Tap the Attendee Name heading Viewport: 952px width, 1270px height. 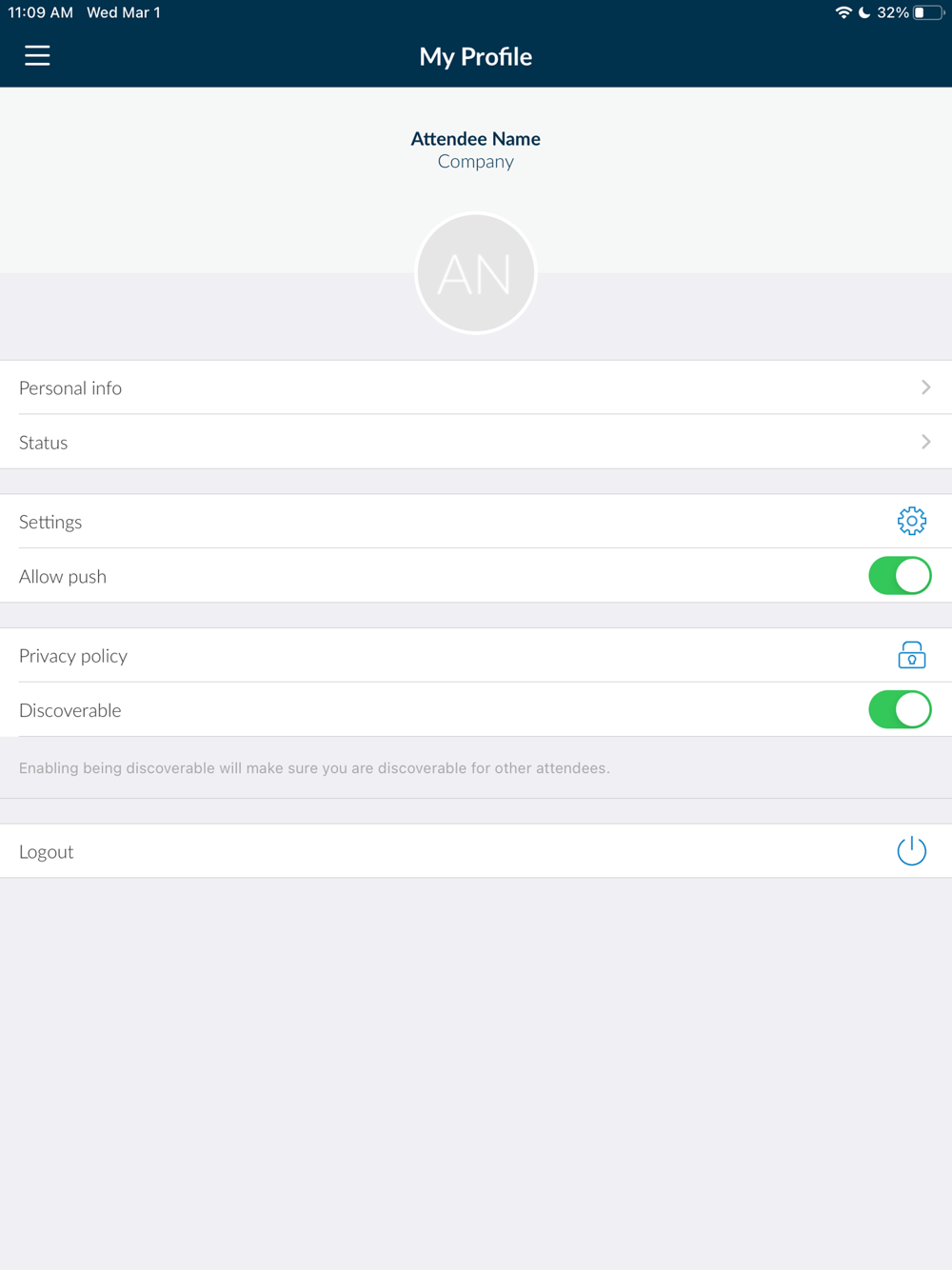click(475, 139)
